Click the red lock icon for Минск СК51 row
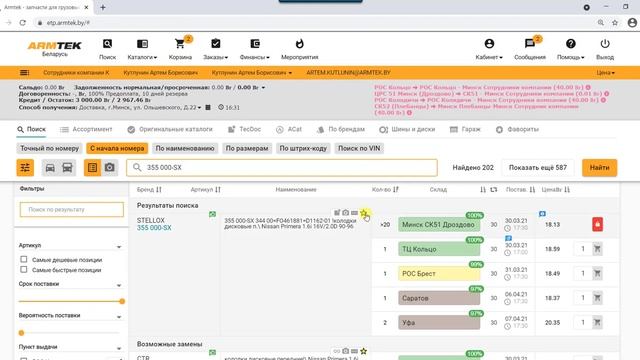The image size is (640, 360). point(598,224)
